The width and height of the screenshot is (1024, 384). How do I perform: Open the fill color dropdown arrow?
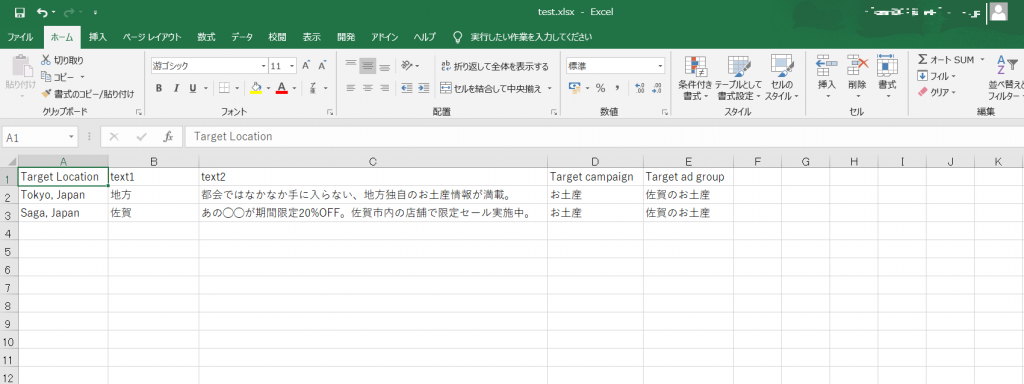(268, 88)
